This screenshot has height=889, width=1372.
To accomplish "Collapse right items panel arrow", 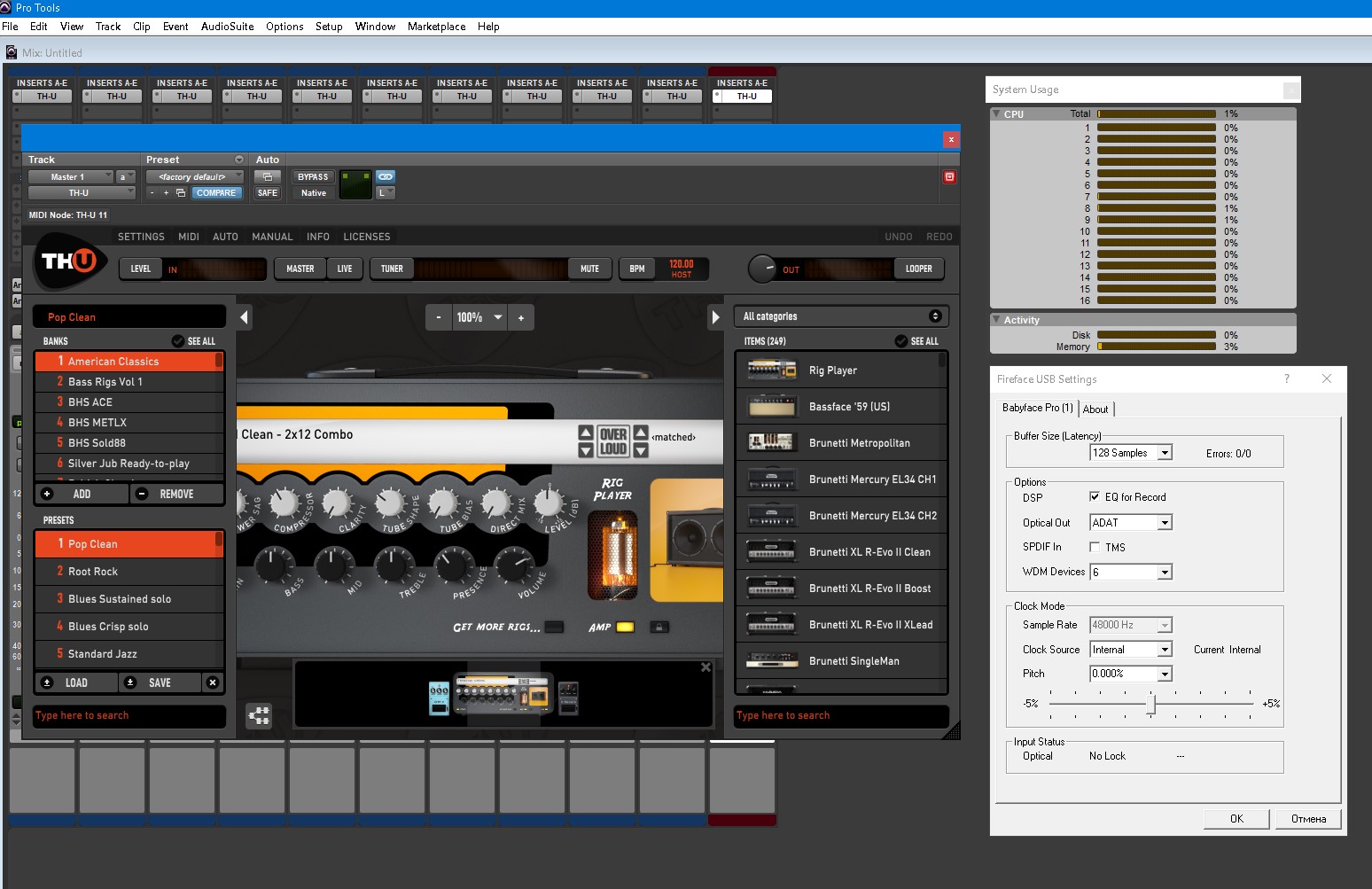I will click(715, 317).
